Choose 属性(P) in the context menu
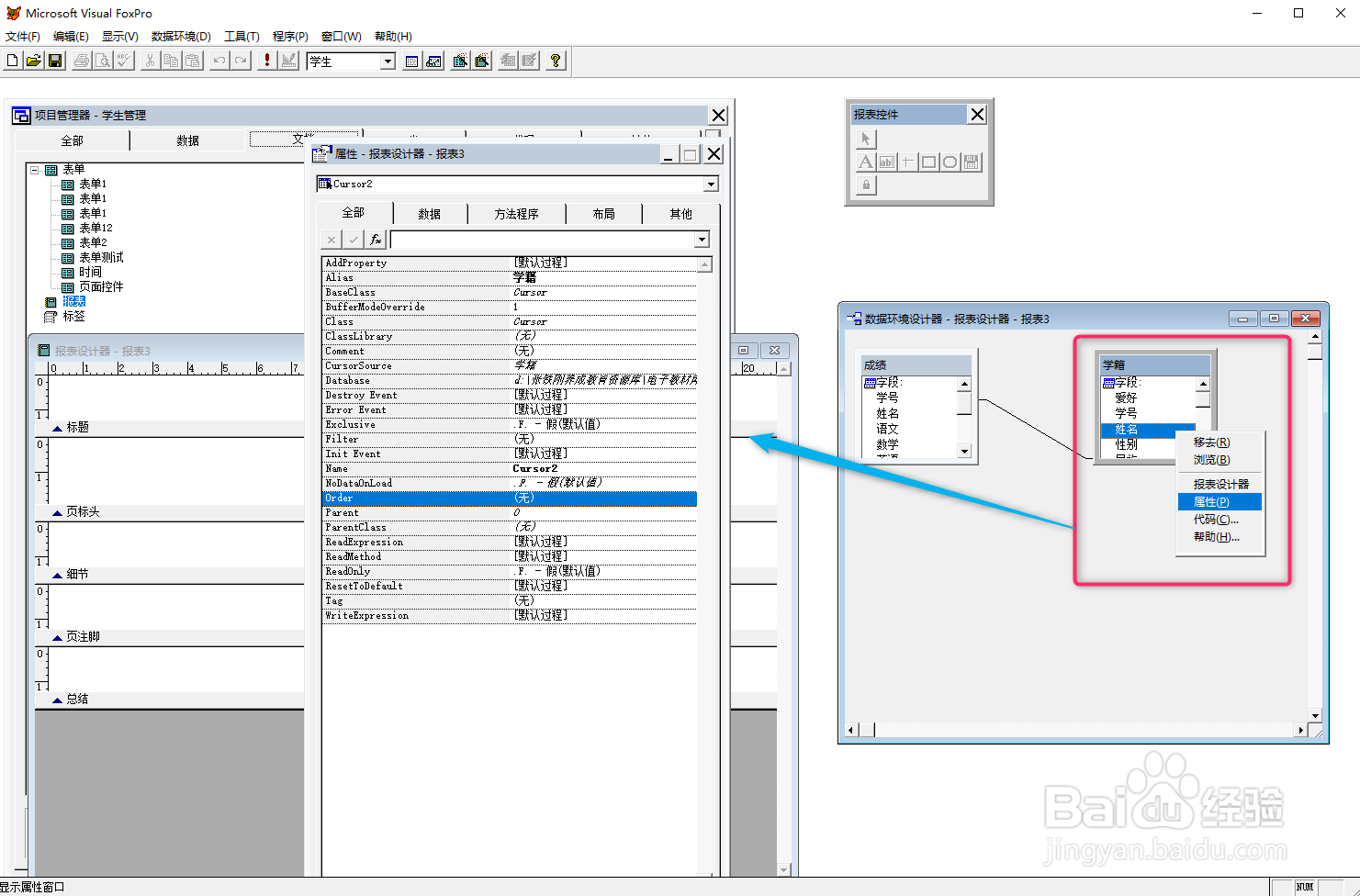 click(1220, 502)
